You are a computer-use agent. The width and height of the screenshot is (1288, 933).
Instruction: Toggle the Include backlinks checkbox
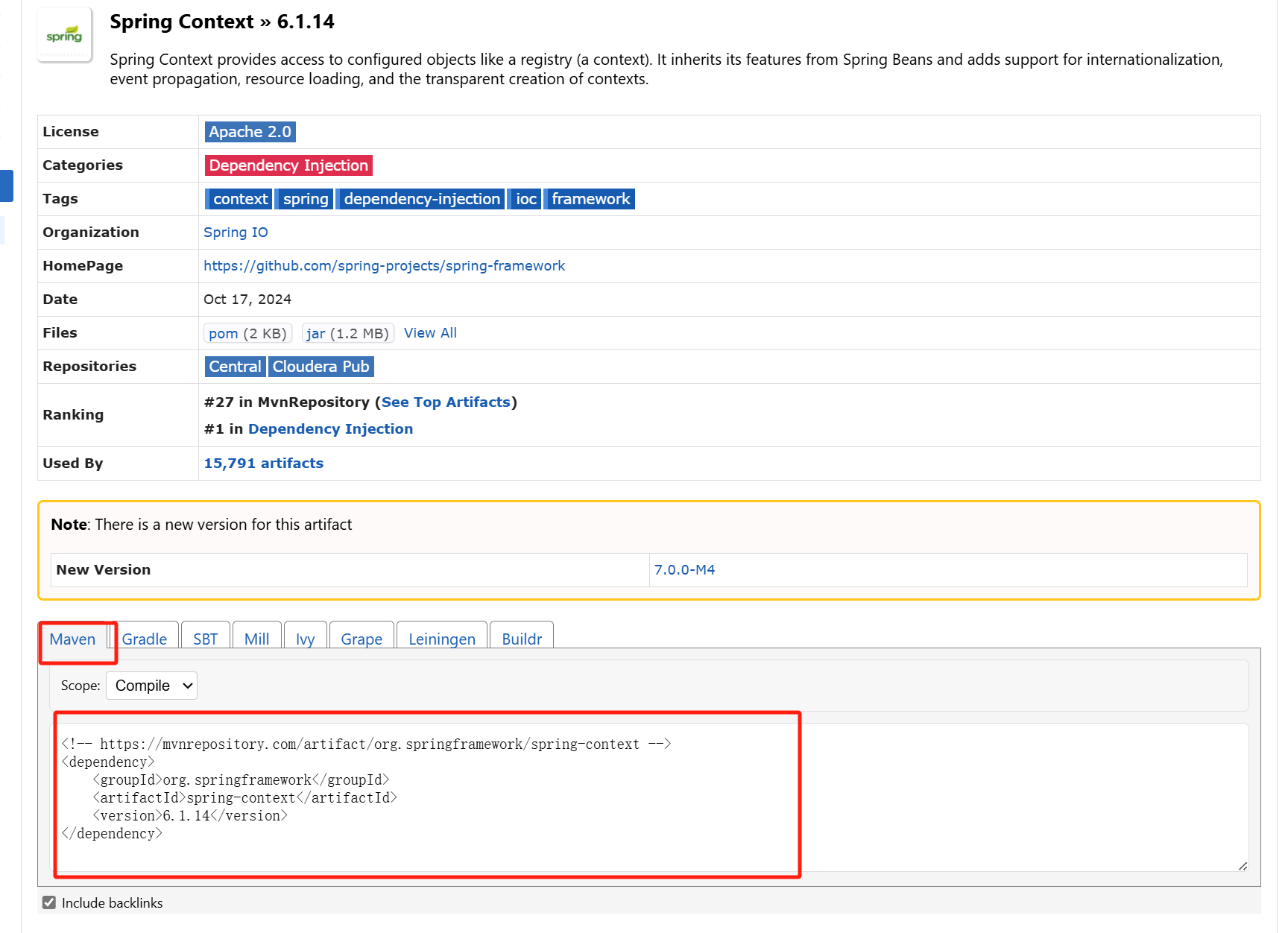click(x=49, y=902)
